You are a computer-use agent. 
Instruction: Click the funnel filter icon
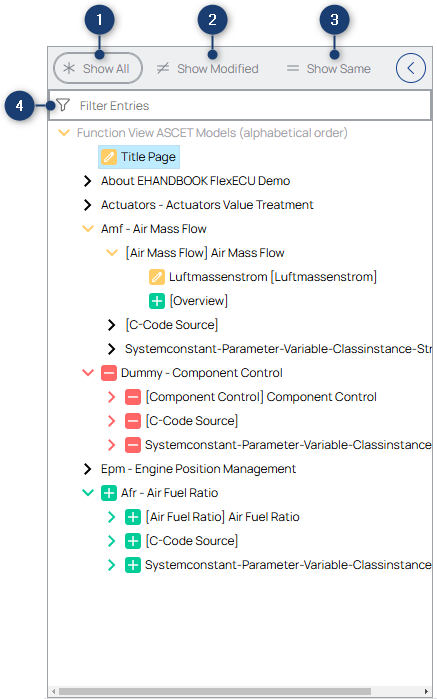(63, 105)
